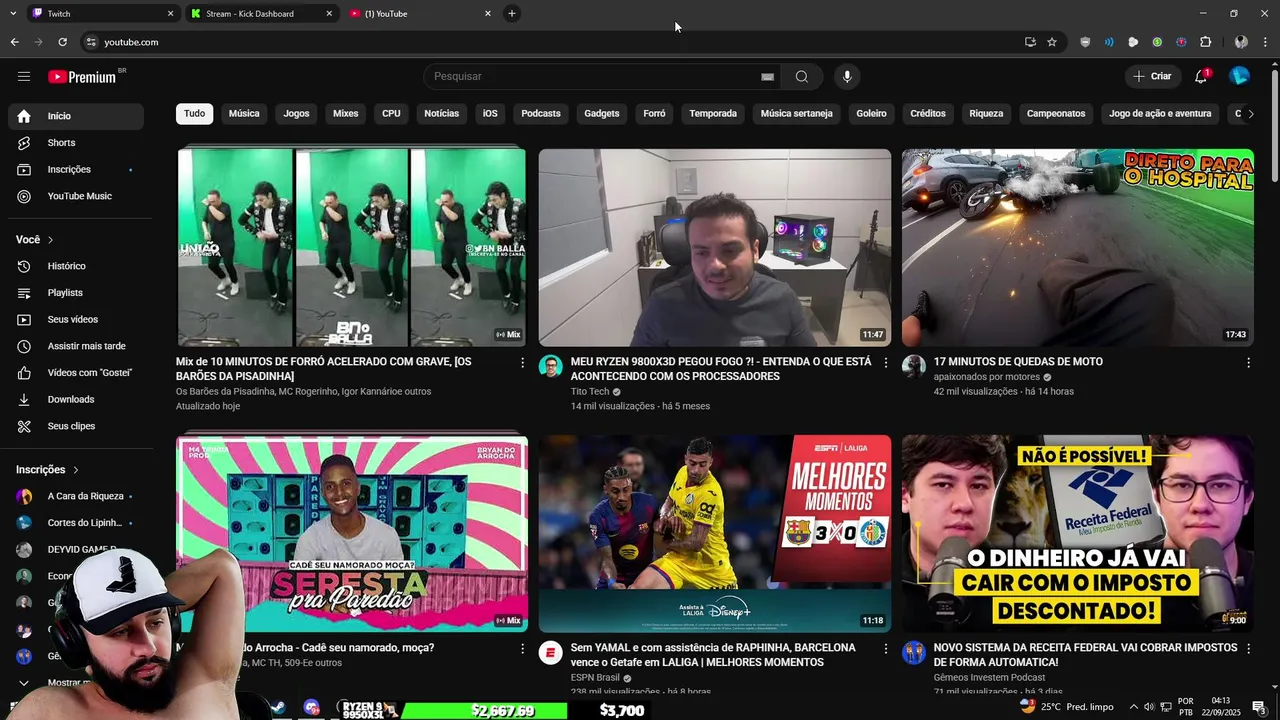Open the 17 Minutos de Quedas de Moto thumbnail
Screen dimensions: 1280x720
pyautogui.click(x=1077, y=247)
